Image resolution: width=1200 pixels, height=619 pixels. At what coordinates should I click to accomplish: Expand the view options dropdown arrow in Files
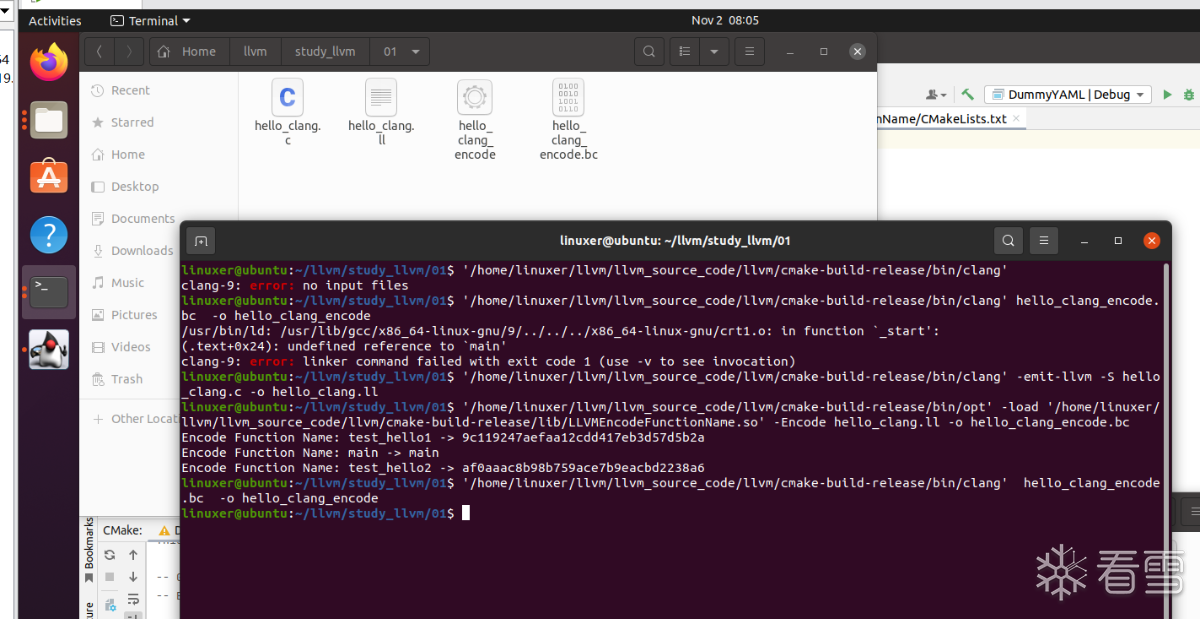click(x=713, y=52)
